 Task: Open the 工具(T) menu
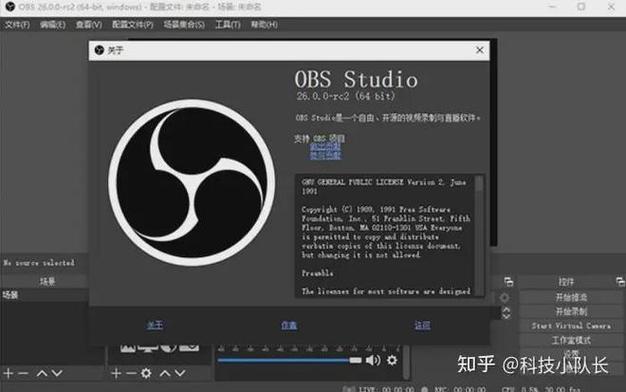pyautogui.click(x=228, y=25)
